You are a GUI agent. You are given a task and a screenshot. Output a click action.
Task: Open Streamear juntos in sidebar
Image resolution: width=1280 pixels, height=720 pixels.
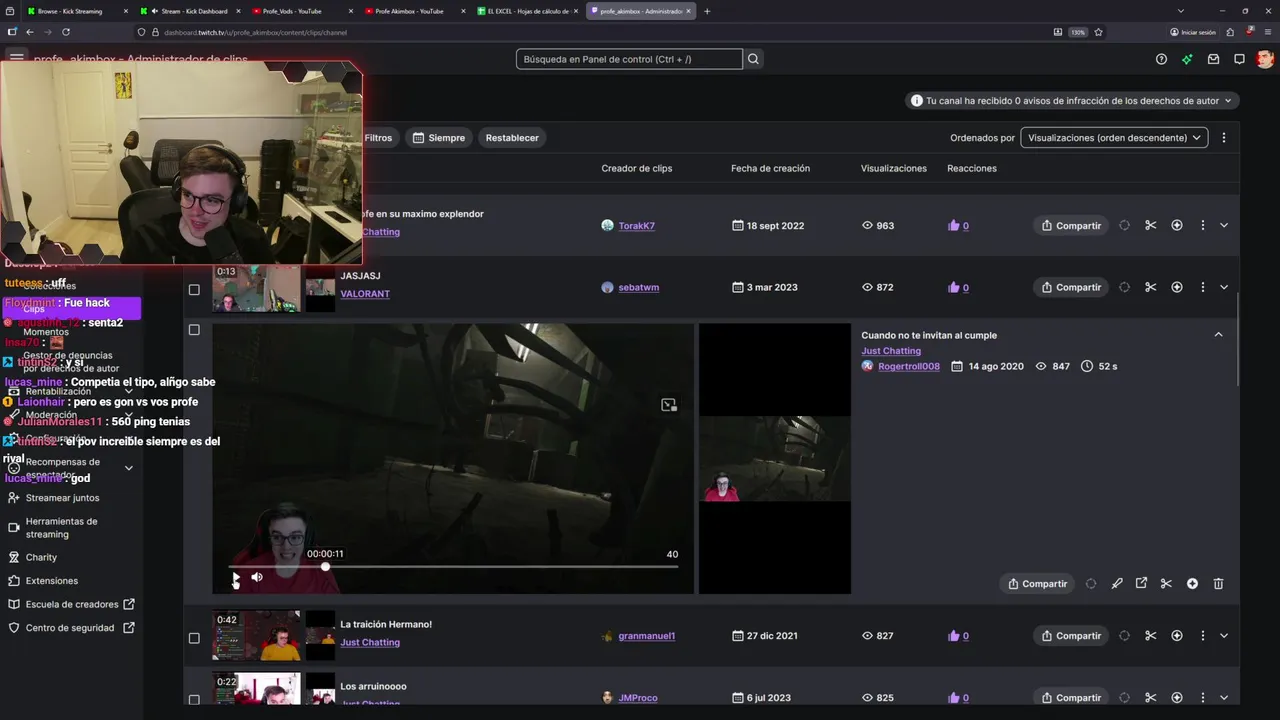coord(62,498)
